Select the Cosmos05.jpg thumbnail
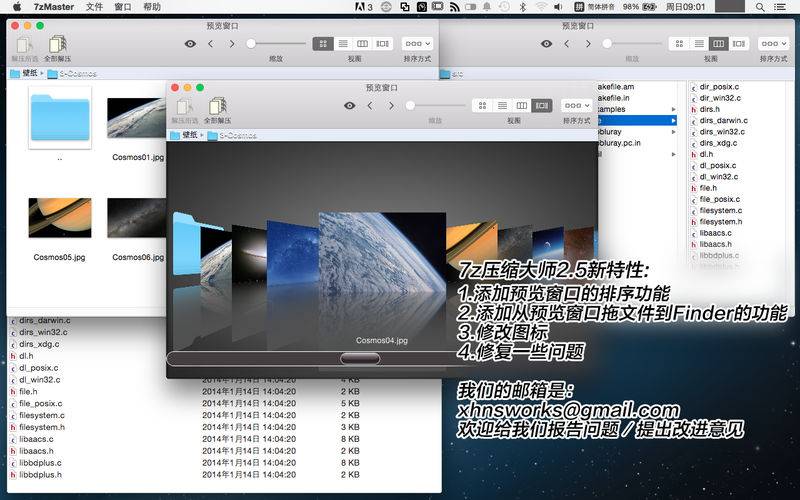The width and height of the screenshot is (800, 500). pos(60,218)
